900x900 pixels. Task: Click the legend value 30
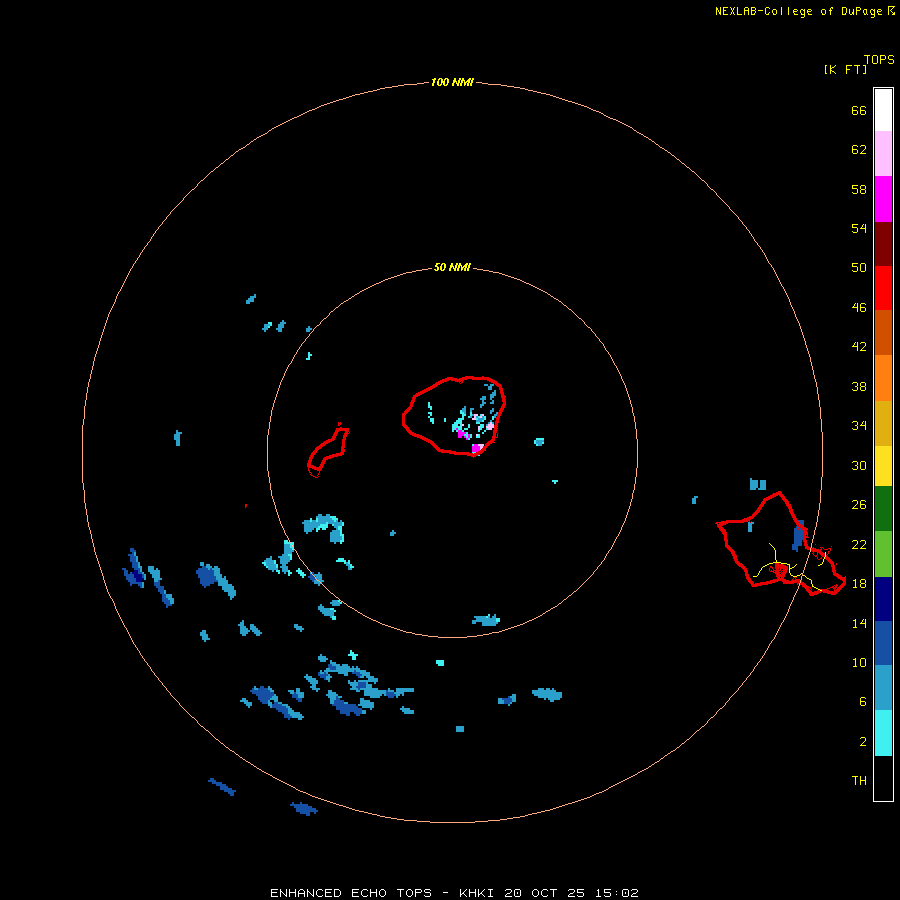pyautogui.click(x=859, y=465)
